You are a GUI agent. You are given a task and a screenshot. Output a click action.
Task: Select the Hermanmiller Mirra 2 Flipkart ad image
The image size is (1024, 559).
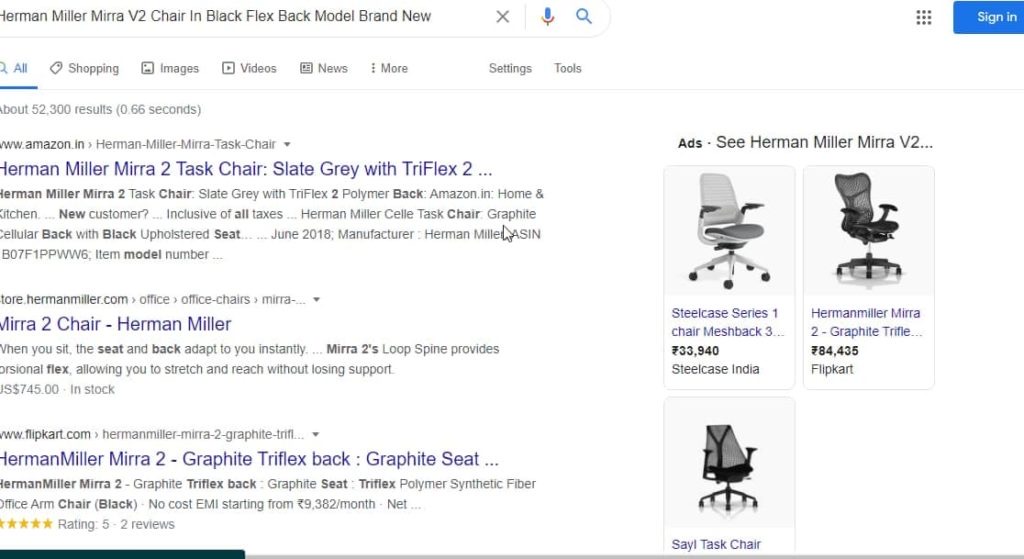click(869, 231)
